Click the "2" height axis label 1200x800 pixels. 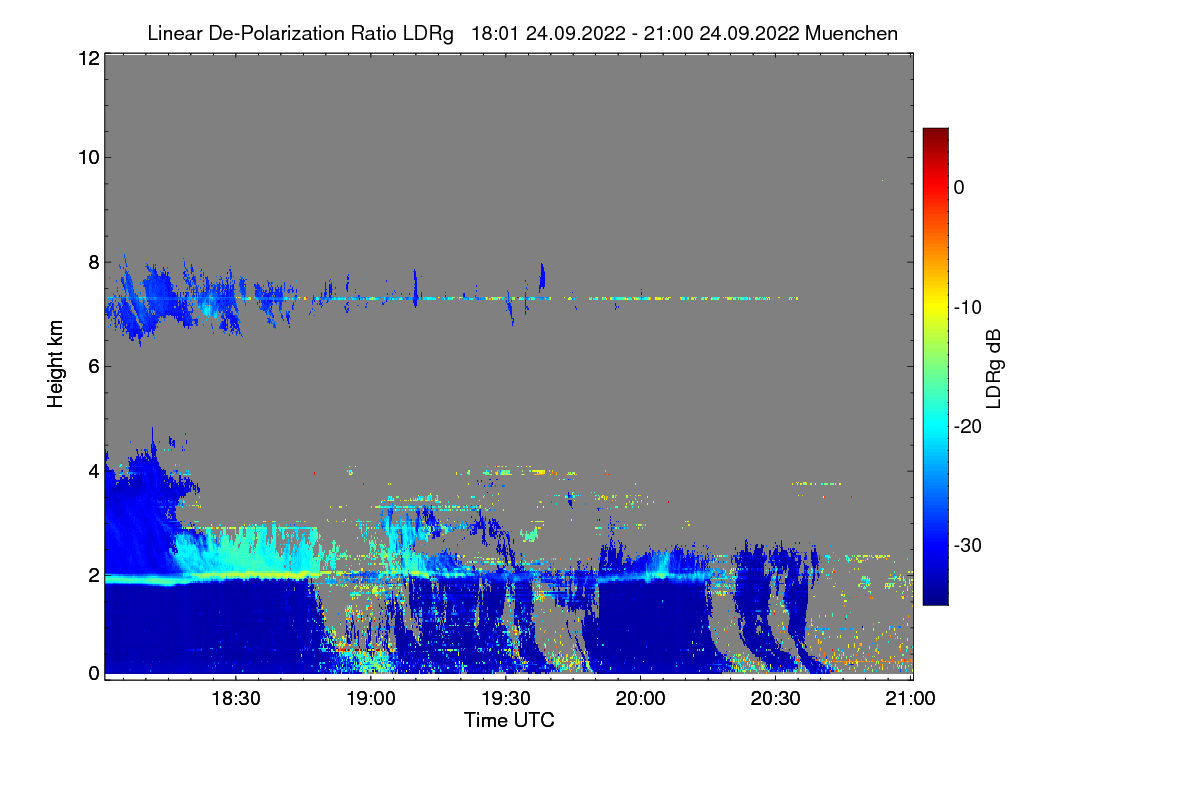point(92,575)
